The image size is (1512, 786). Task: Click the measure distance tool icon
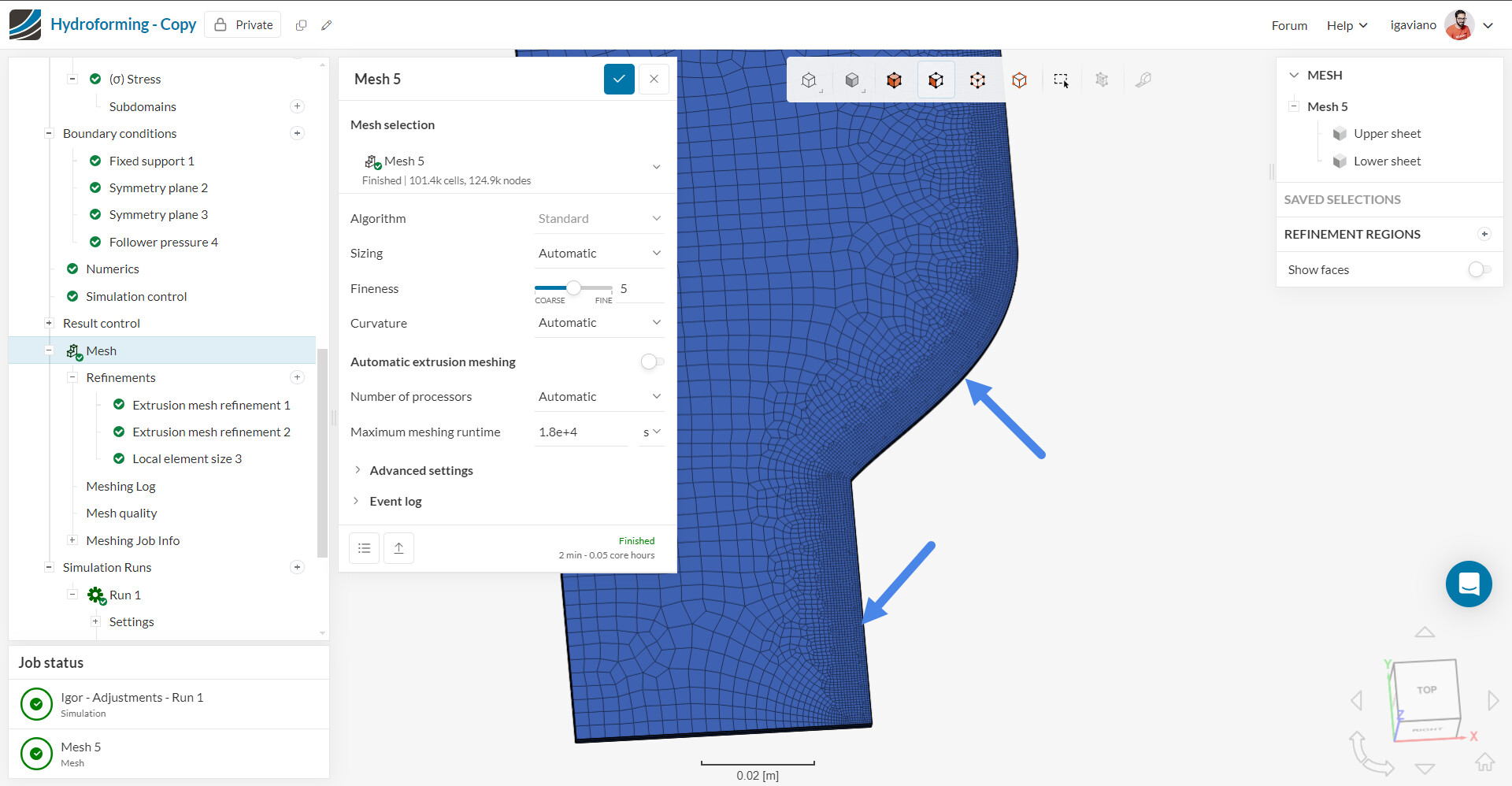tap(1143, 80)
